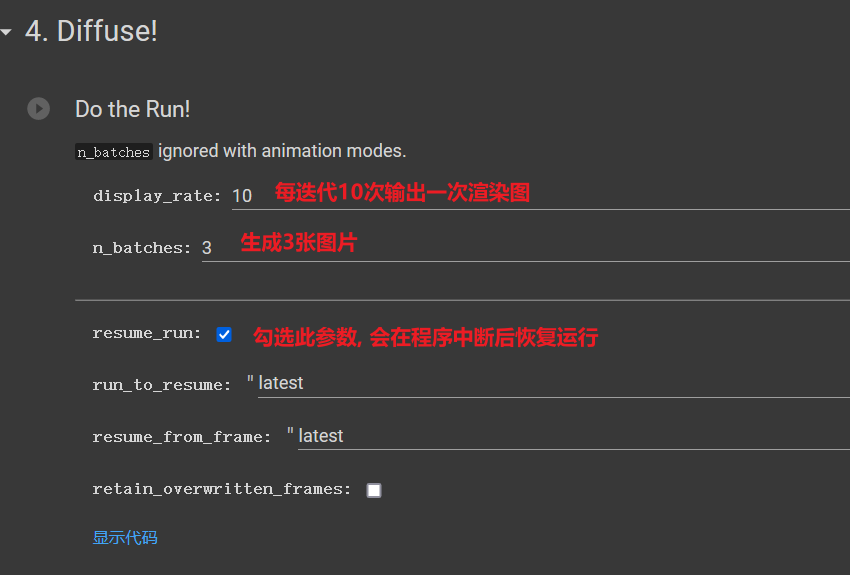Enable the retain_overwritten_frames checkbox
This screenshot has height=575, width=850.
[374, 490]
